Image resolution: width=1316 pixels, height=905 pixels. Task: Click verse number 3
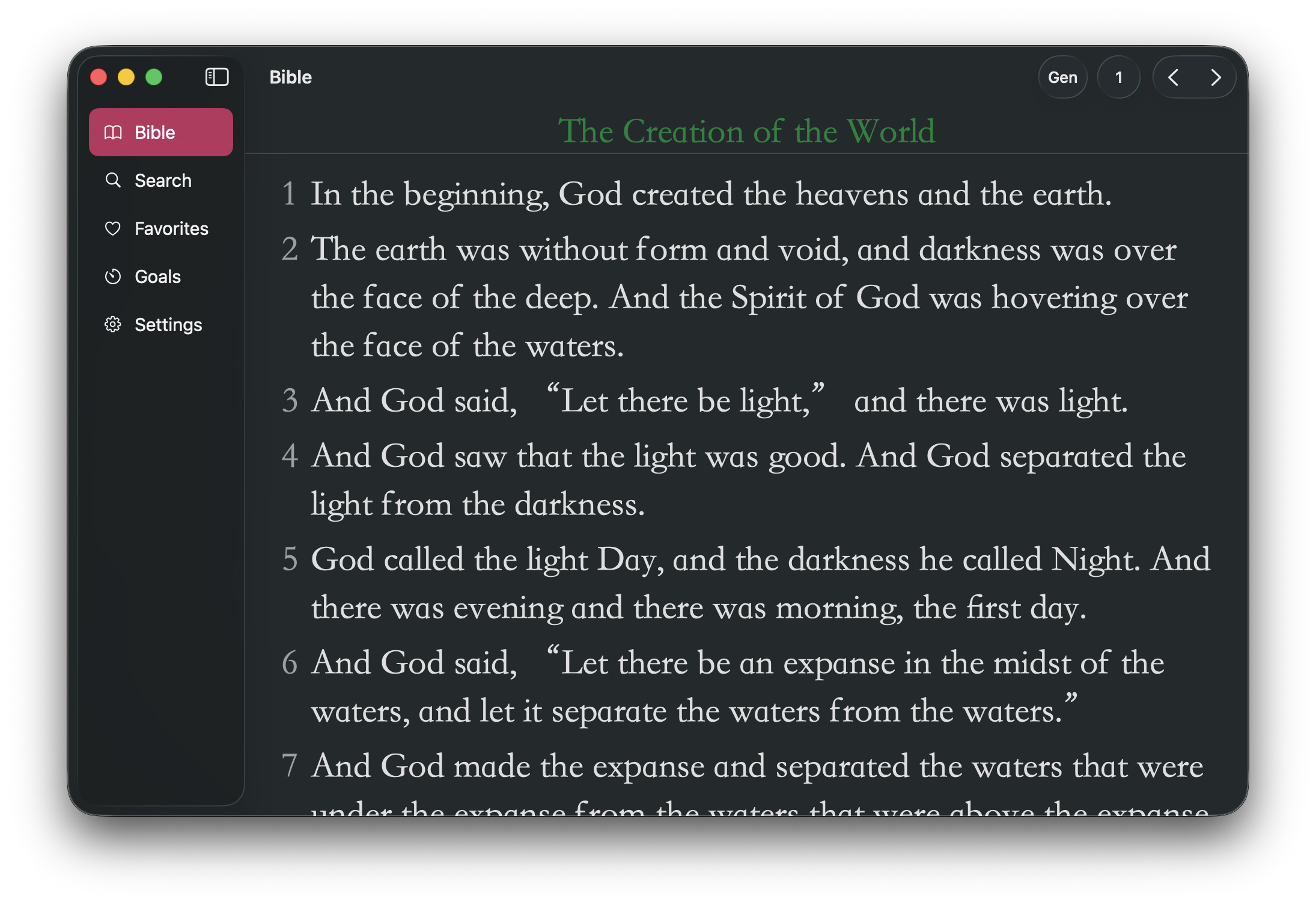click(290, 401)
